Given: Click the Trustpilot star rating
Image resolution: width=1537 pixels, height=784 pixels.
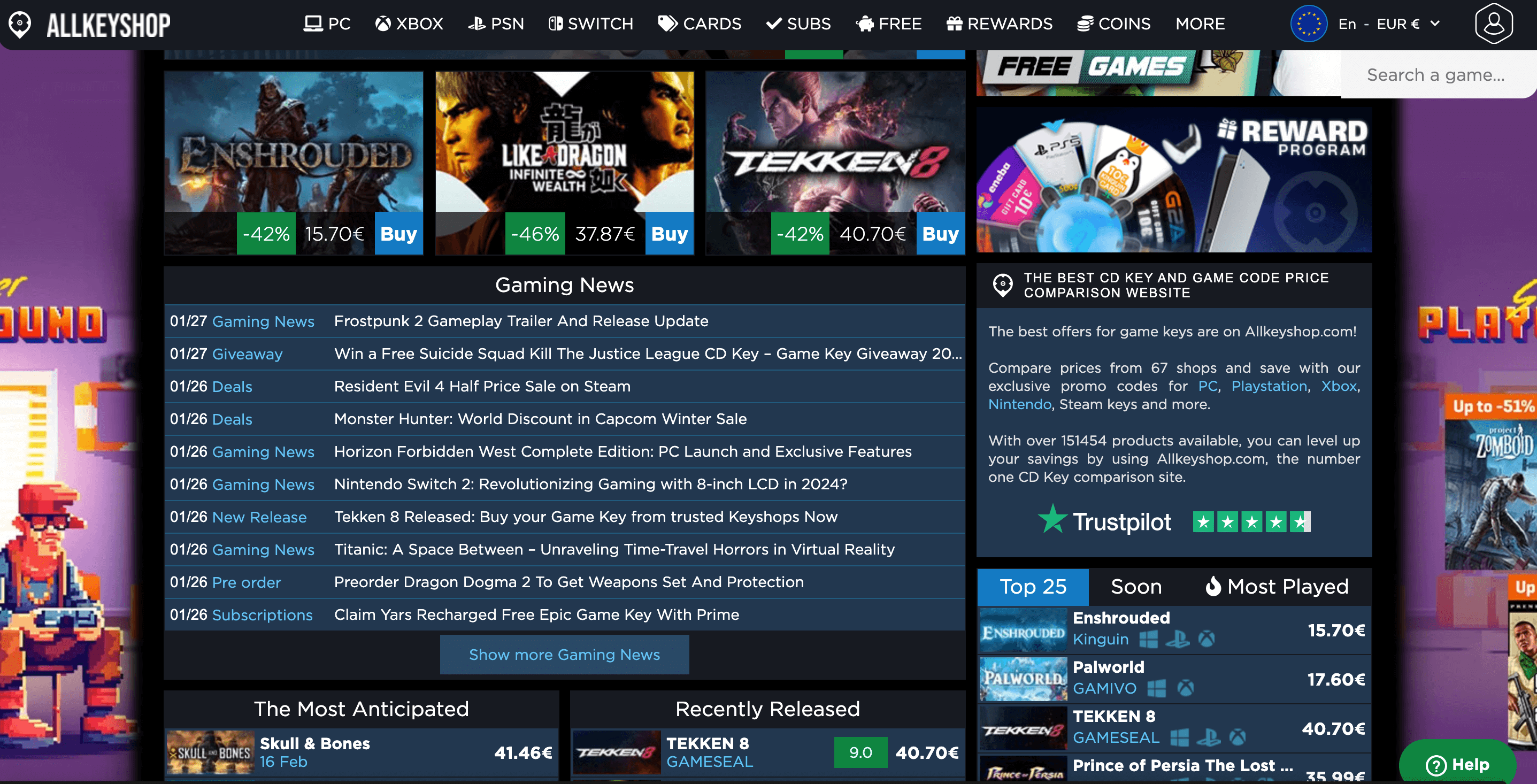Looking at the screenshot, I should tap(1251, 522).
